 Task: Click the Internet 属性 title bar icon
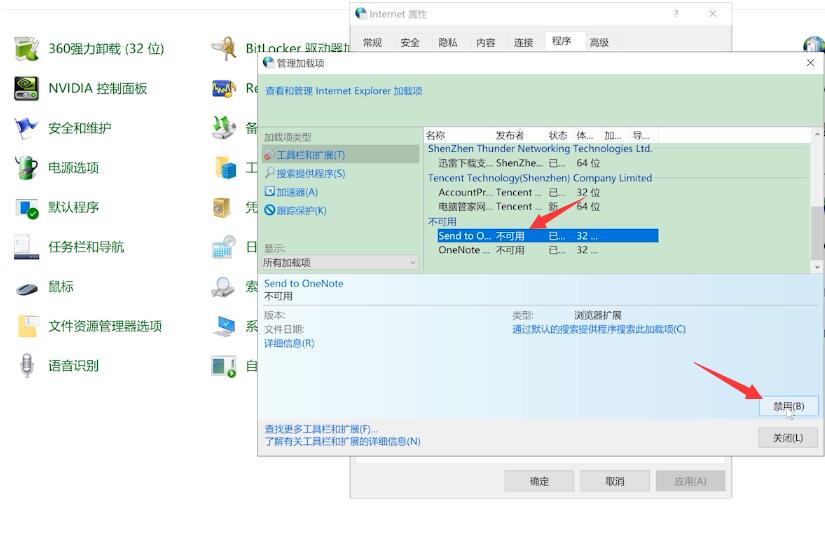[361, 14]
